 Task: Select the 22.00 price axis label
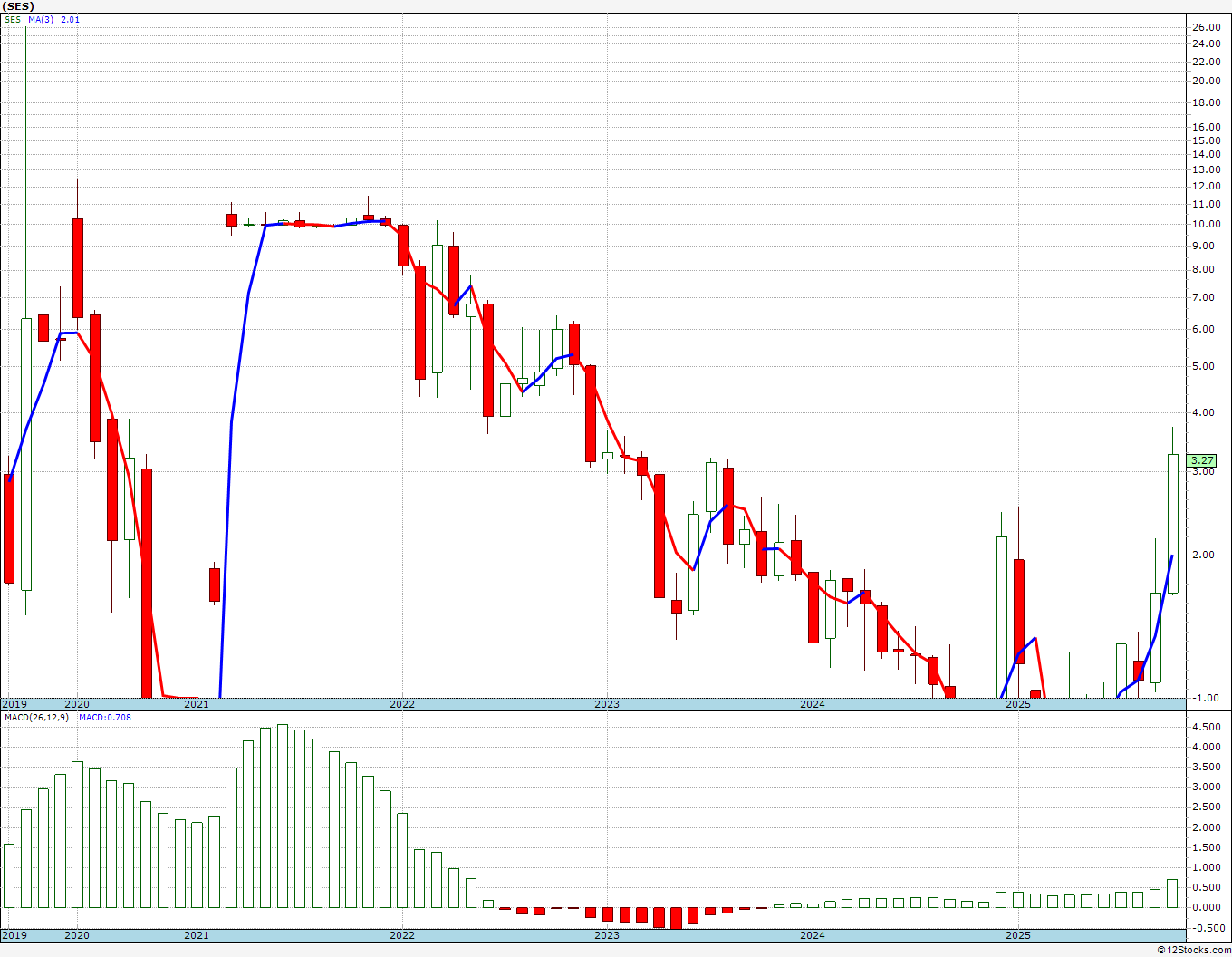click(1206, 62)
